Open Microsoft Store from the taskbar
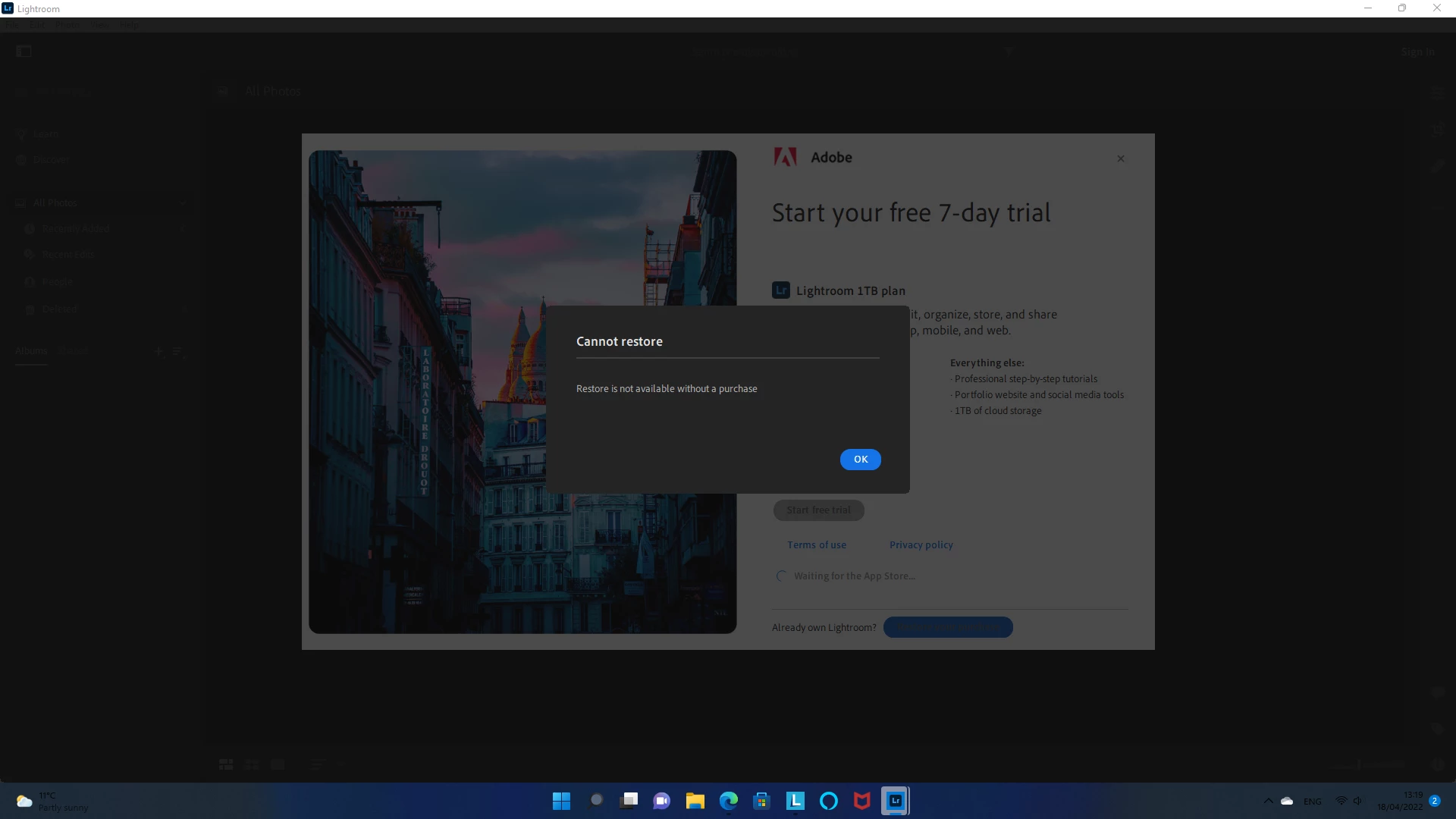 click(x=761, y=801)
